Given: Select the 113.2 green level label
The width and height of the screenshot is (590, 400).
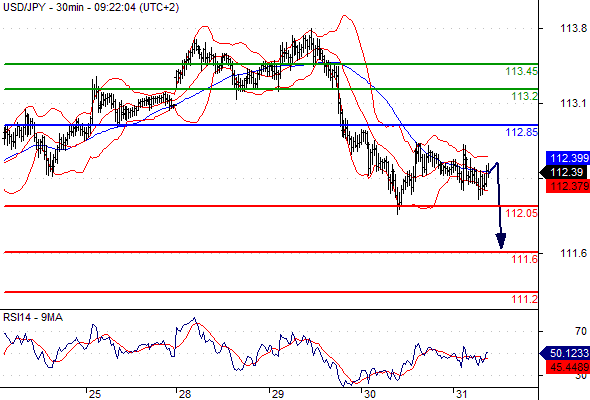Looking at the screenshot, I should click(x=525, y=96).
